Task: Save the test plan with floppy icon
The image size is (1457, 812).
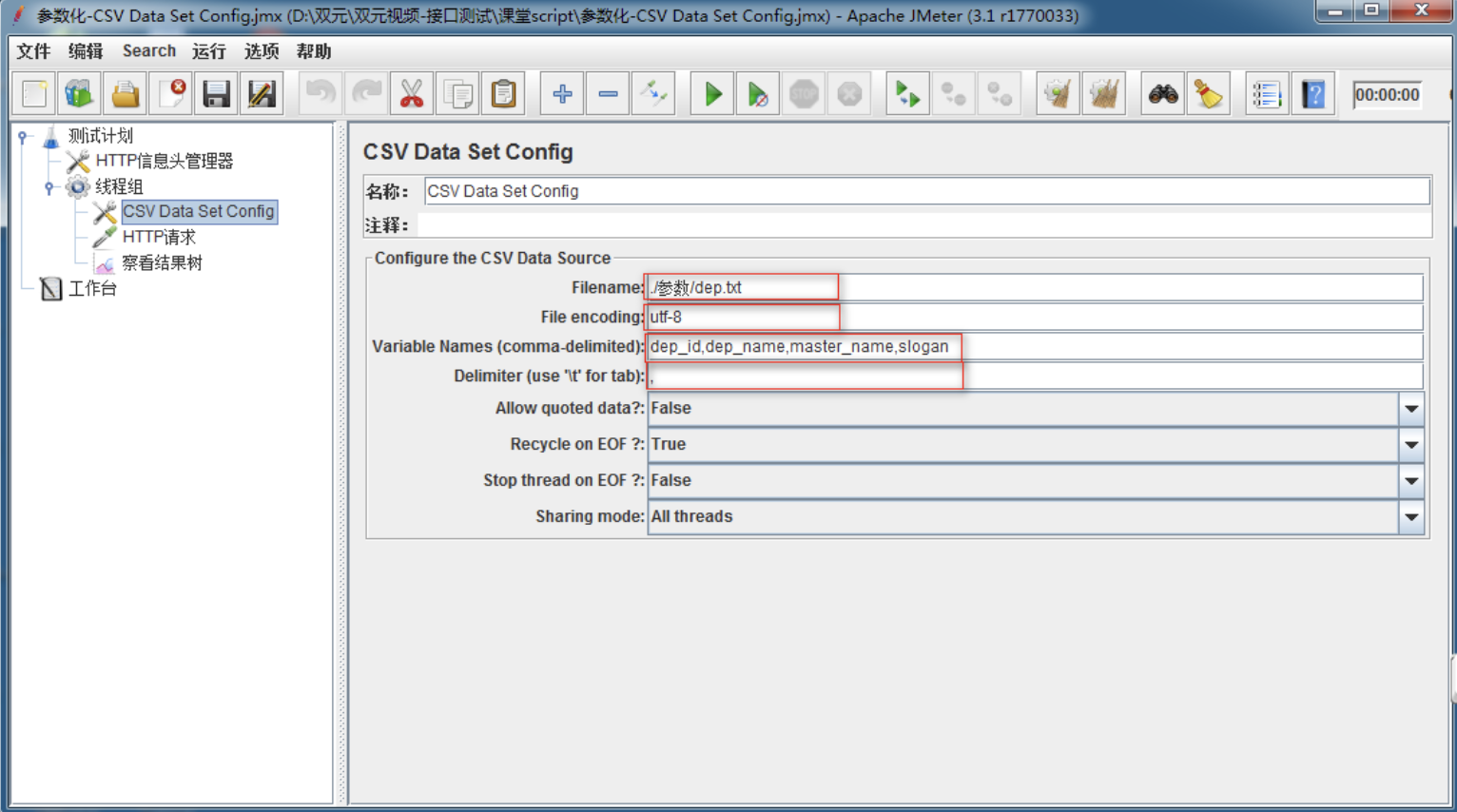Action: [x=217, y=94]
